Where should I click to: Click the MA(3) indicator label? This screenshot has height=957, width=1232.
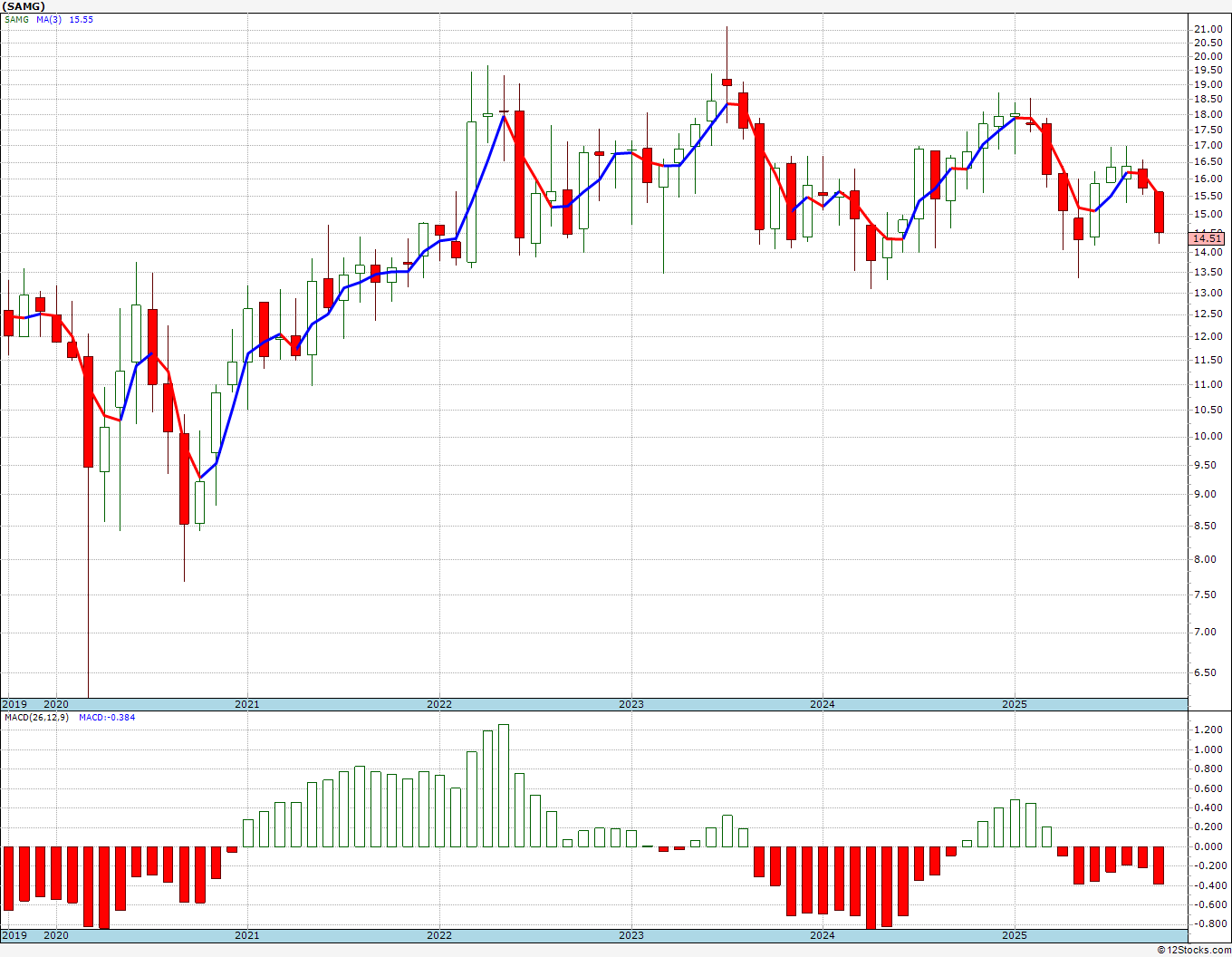49,19
